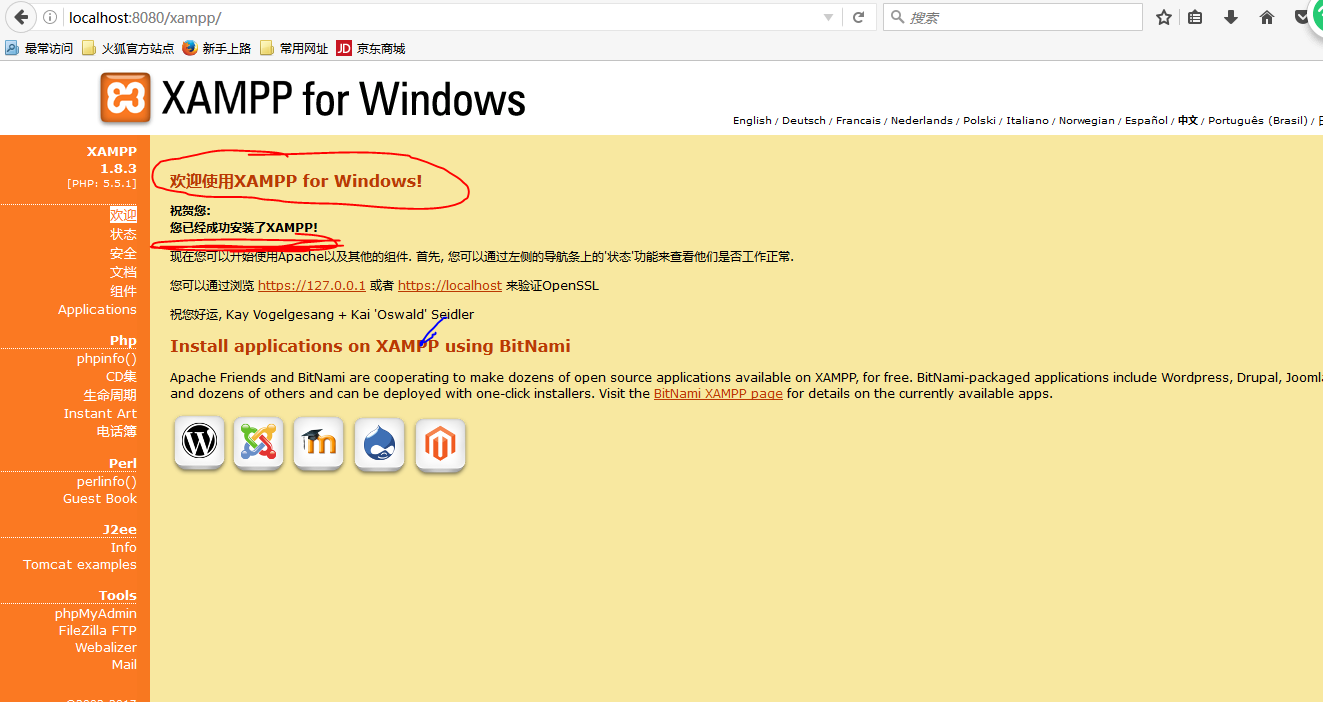Switch language to Português (Brasil)
Image resolution: width=1323 pixels, height=702 pixels.
[1257, 120]
